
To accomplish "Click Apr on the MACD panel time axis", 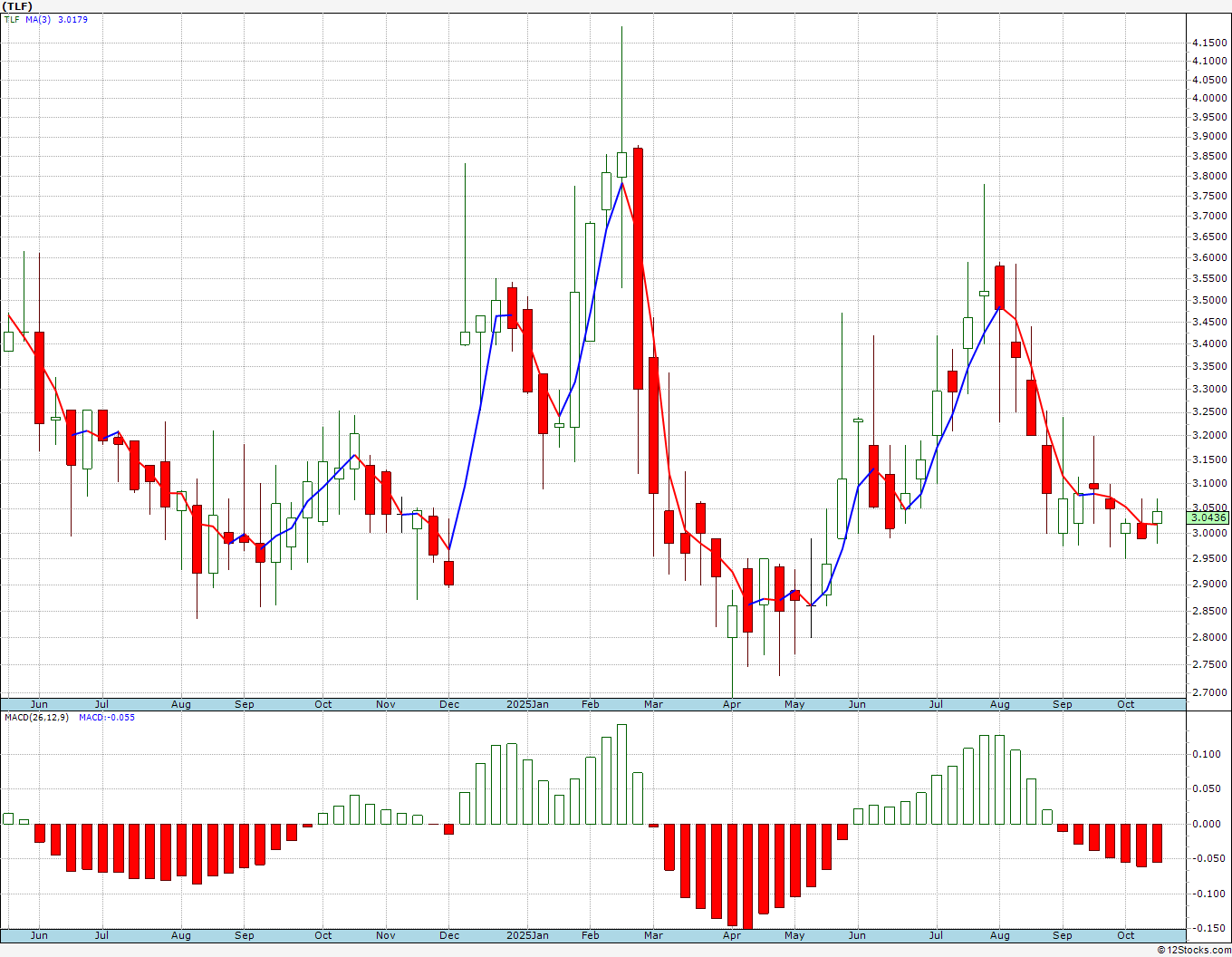I will coord(732,935).
